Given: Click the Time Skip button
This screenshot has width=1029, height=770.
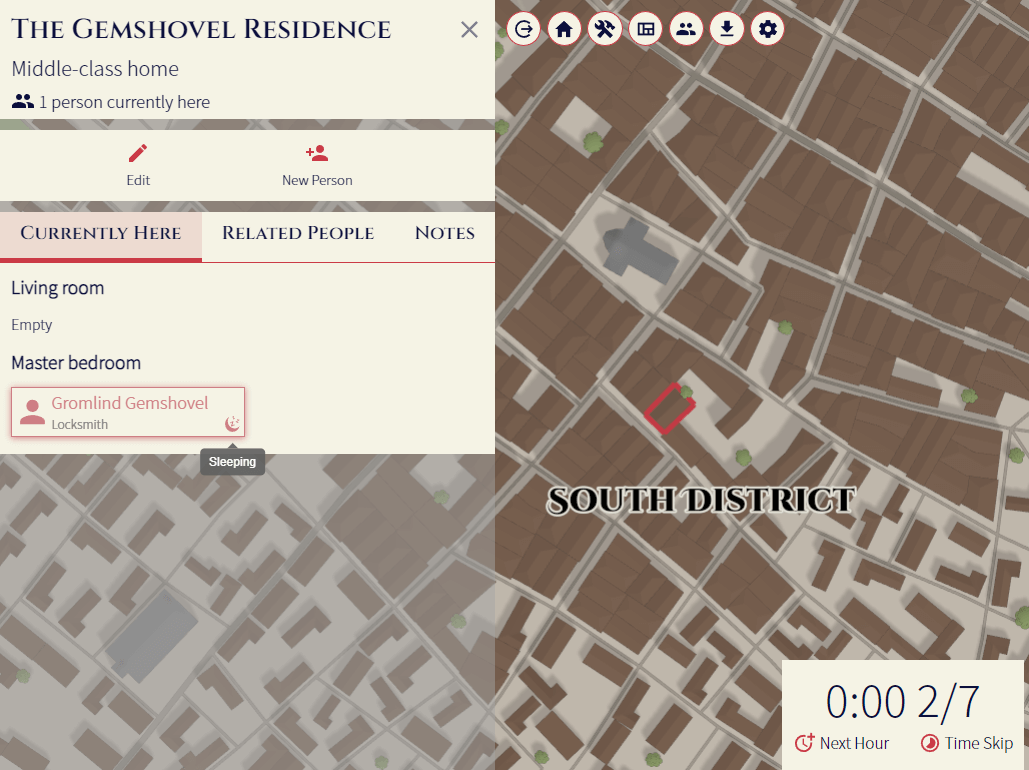Looking at the screenshot, I should [x=966, y=743].
